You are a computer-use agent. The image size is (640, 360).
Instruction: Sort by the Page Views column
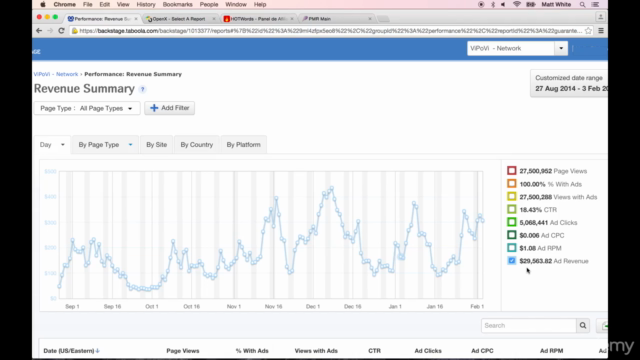click(183, 351)
